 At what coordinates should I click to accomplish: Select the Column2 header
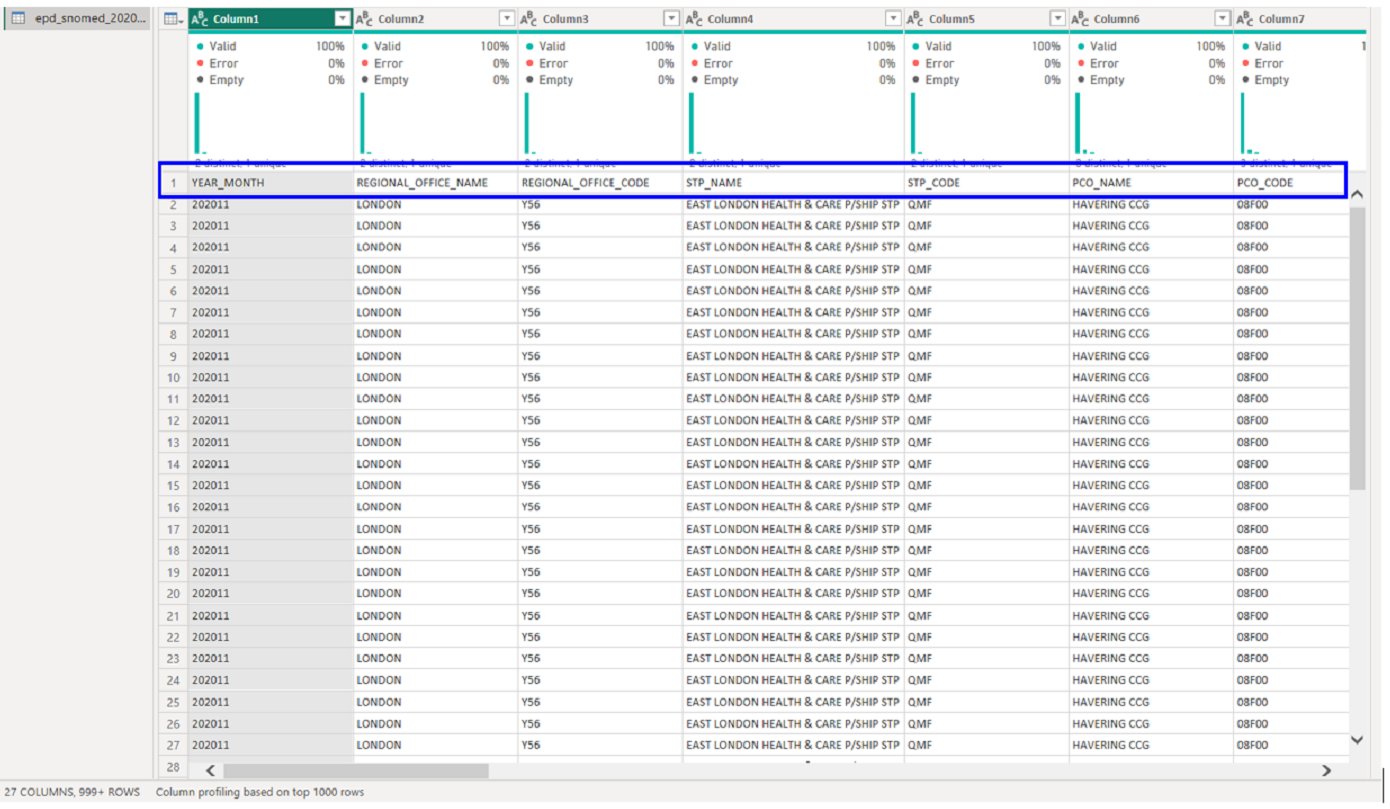tap(430, 19)
